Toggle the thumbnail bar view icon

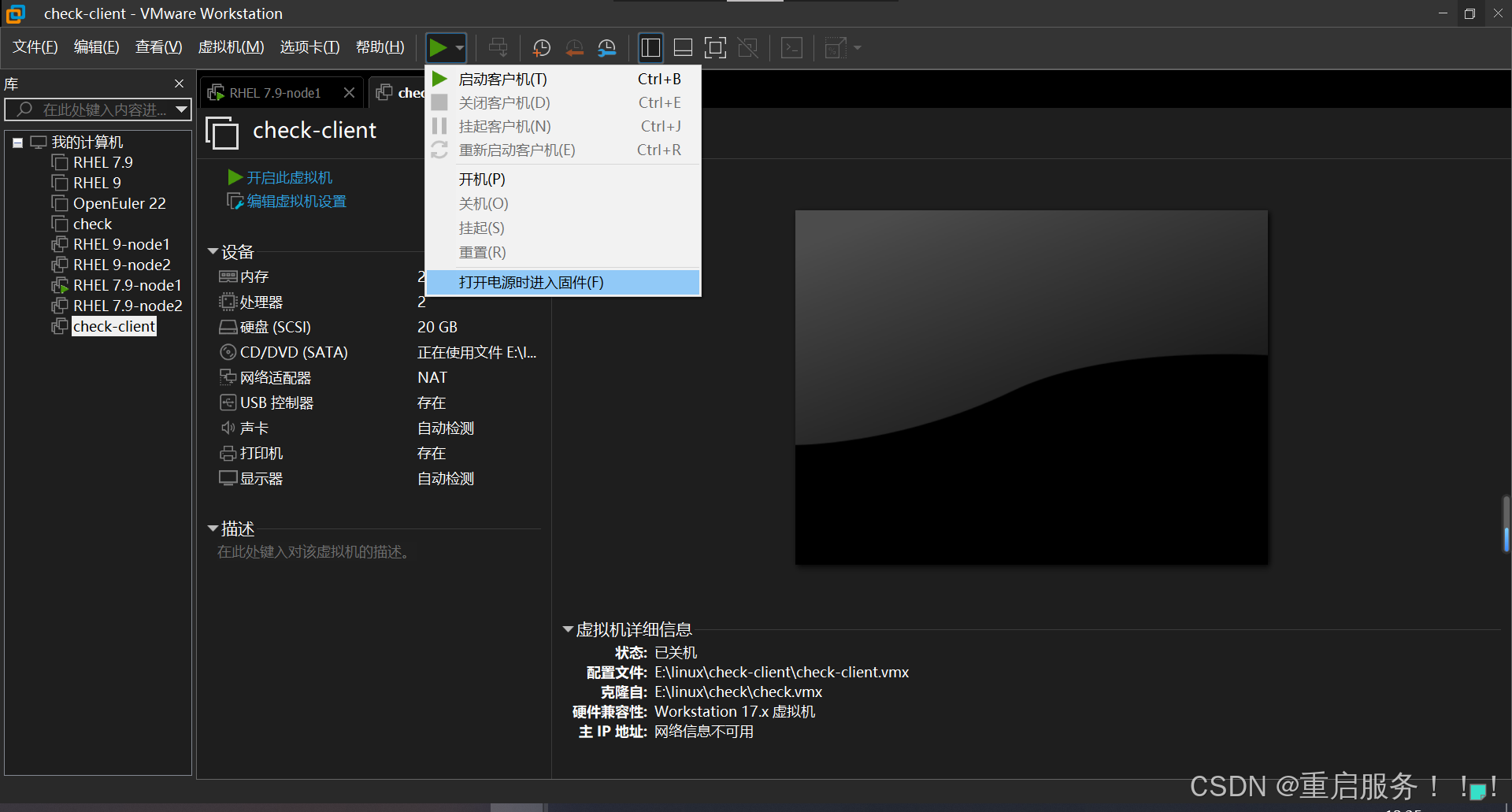pos(684,48)
